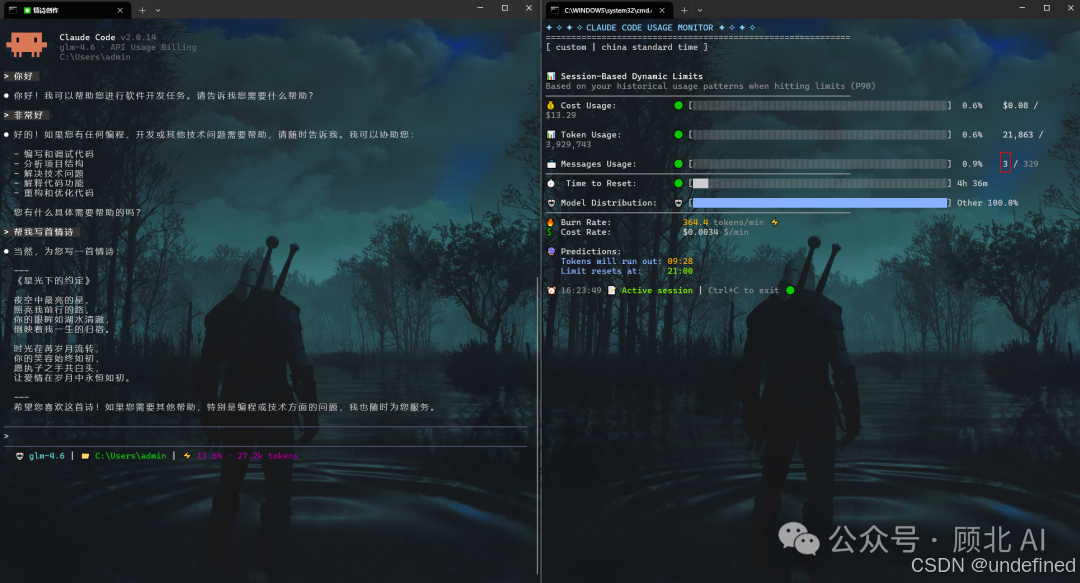Click the lightning bolt after tokens/min
The image size is (1080, 583).
click(775, 222)
